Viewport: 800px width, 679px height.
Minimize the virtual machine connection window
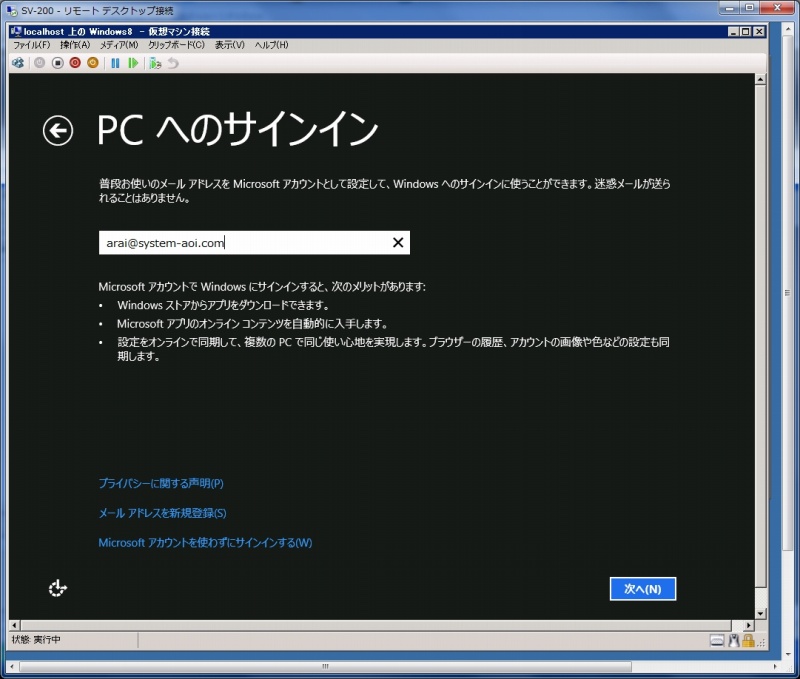click(x=733, y=32)
